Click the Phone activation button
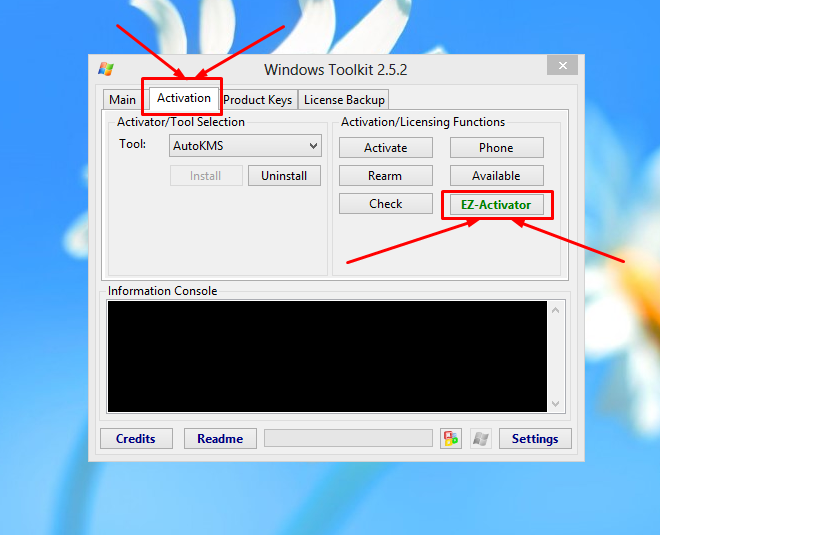819x535 pixels. (497, 148)
